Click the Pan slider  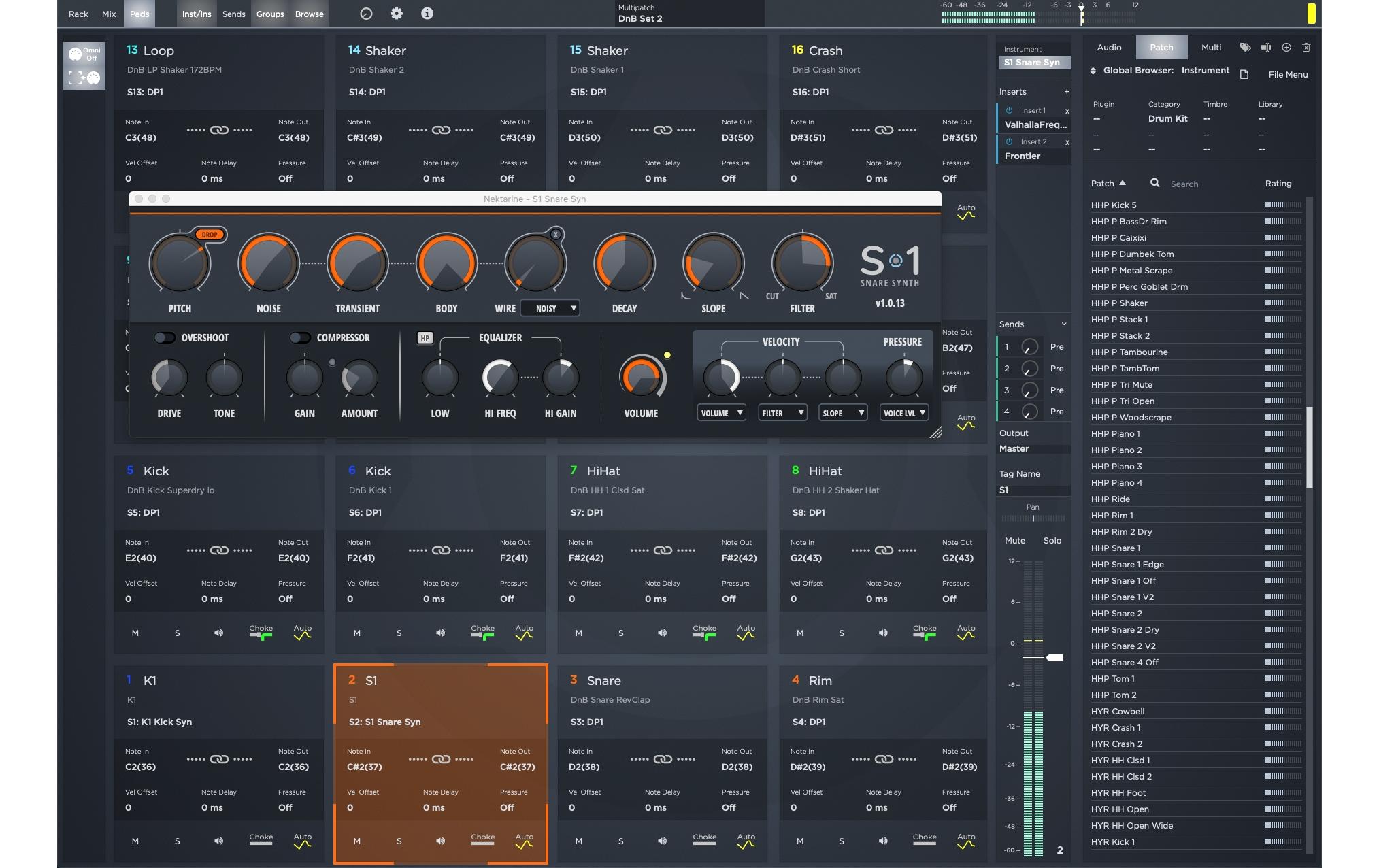1033,518
